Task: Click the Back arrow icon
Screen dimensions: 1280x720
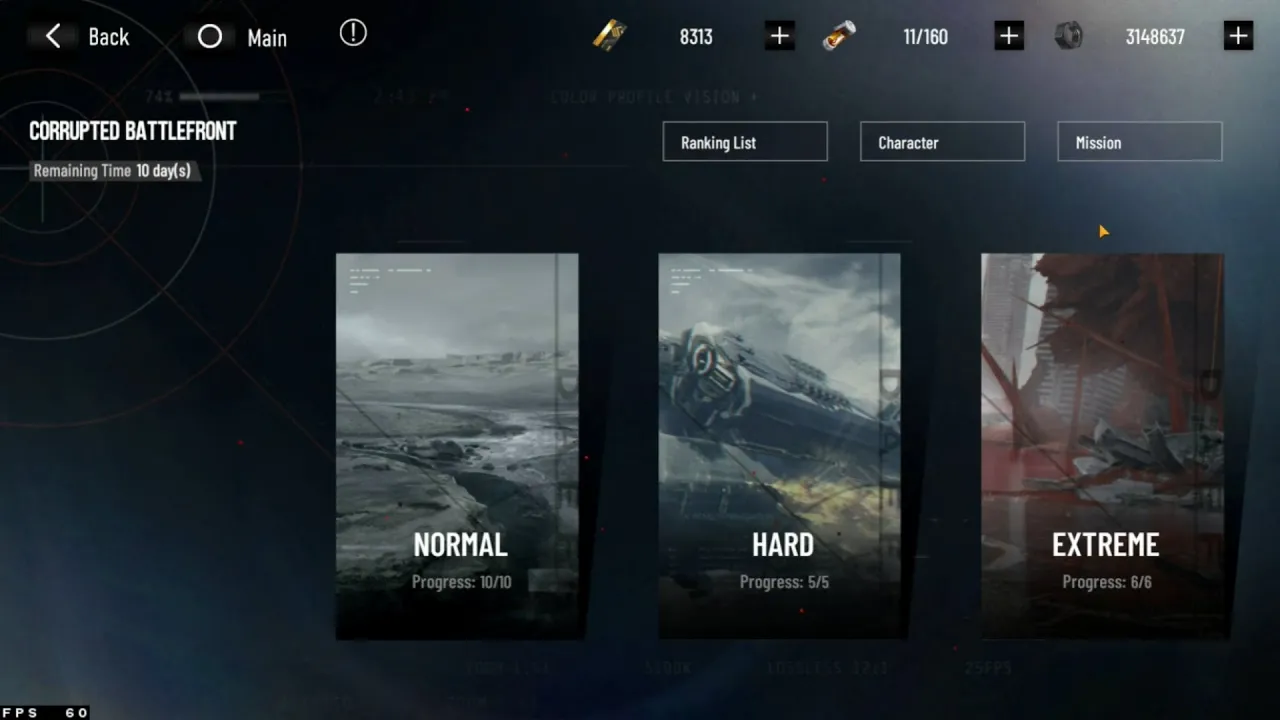Action: (53, 37)
